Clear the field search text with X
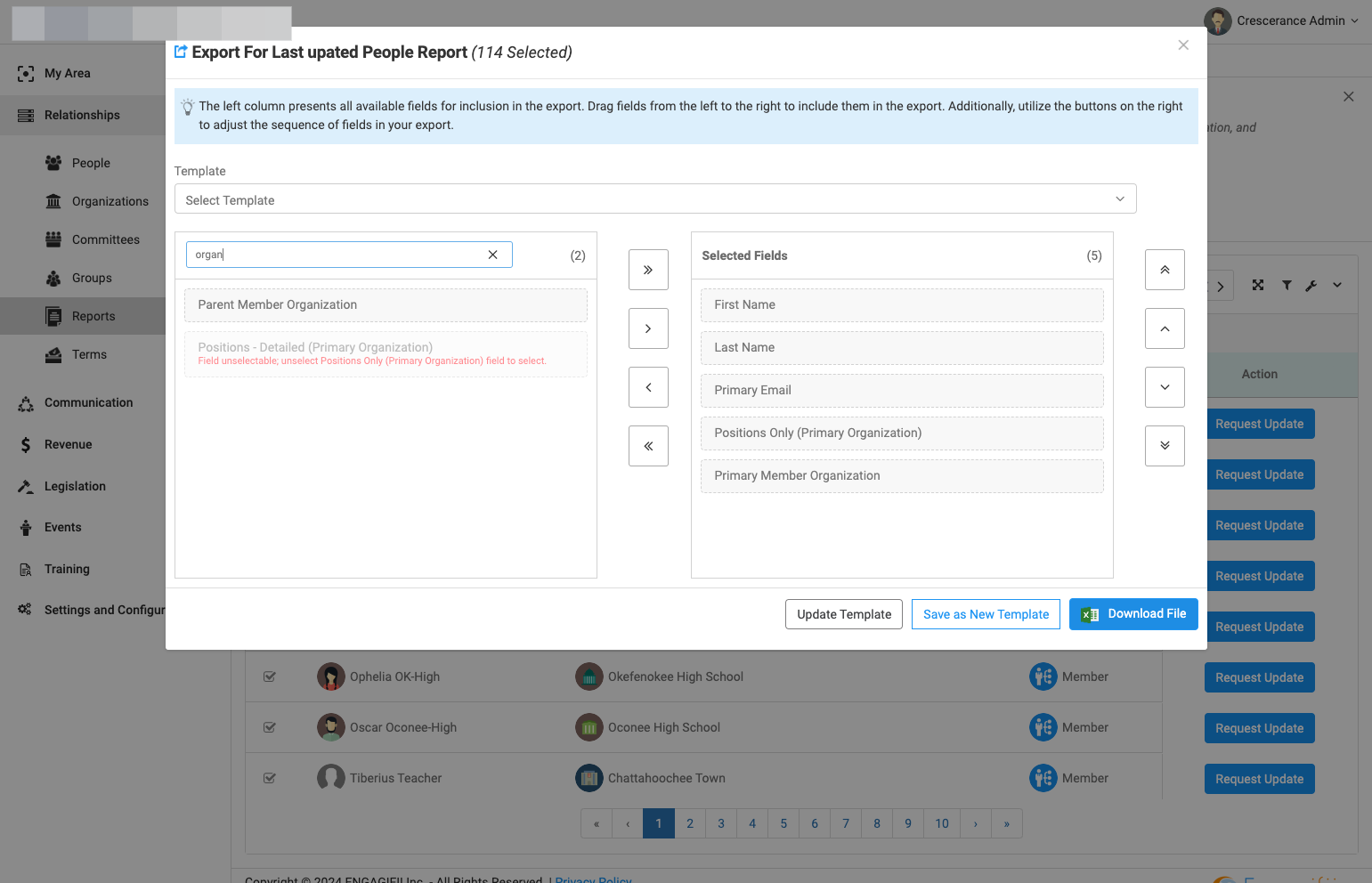 pyautogui.click(x=492, y=255)
